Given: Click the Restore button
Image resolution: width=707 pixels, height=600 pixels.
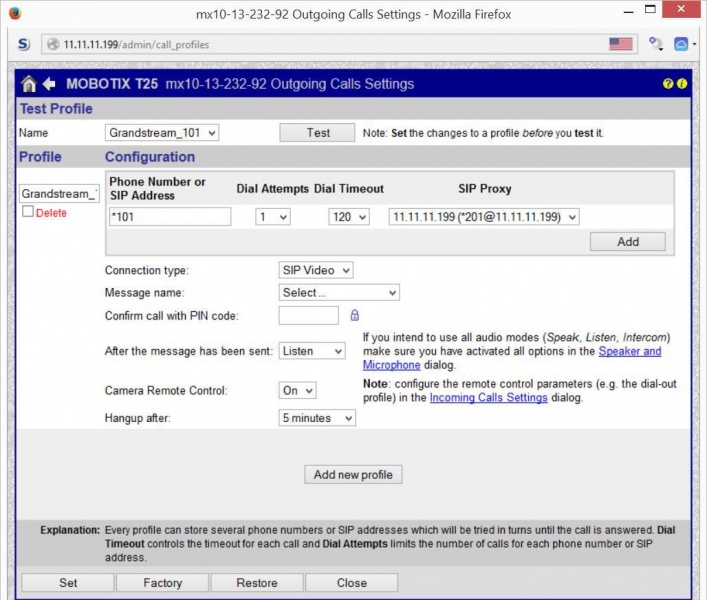Looking at the screenshot, I should point(257,583).
